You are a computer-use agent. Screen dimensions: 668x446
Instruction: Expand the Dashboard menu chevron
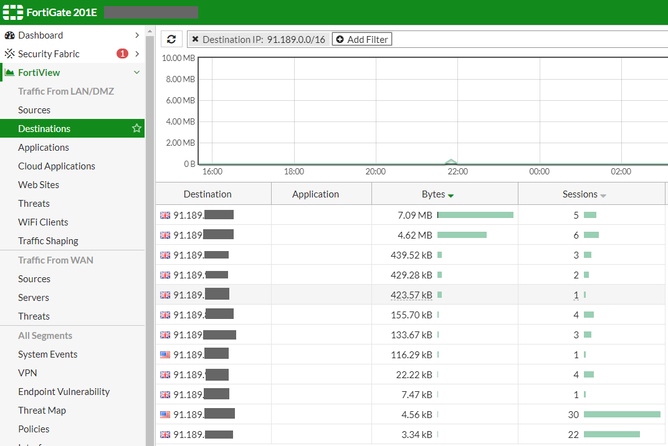[137, 35]
